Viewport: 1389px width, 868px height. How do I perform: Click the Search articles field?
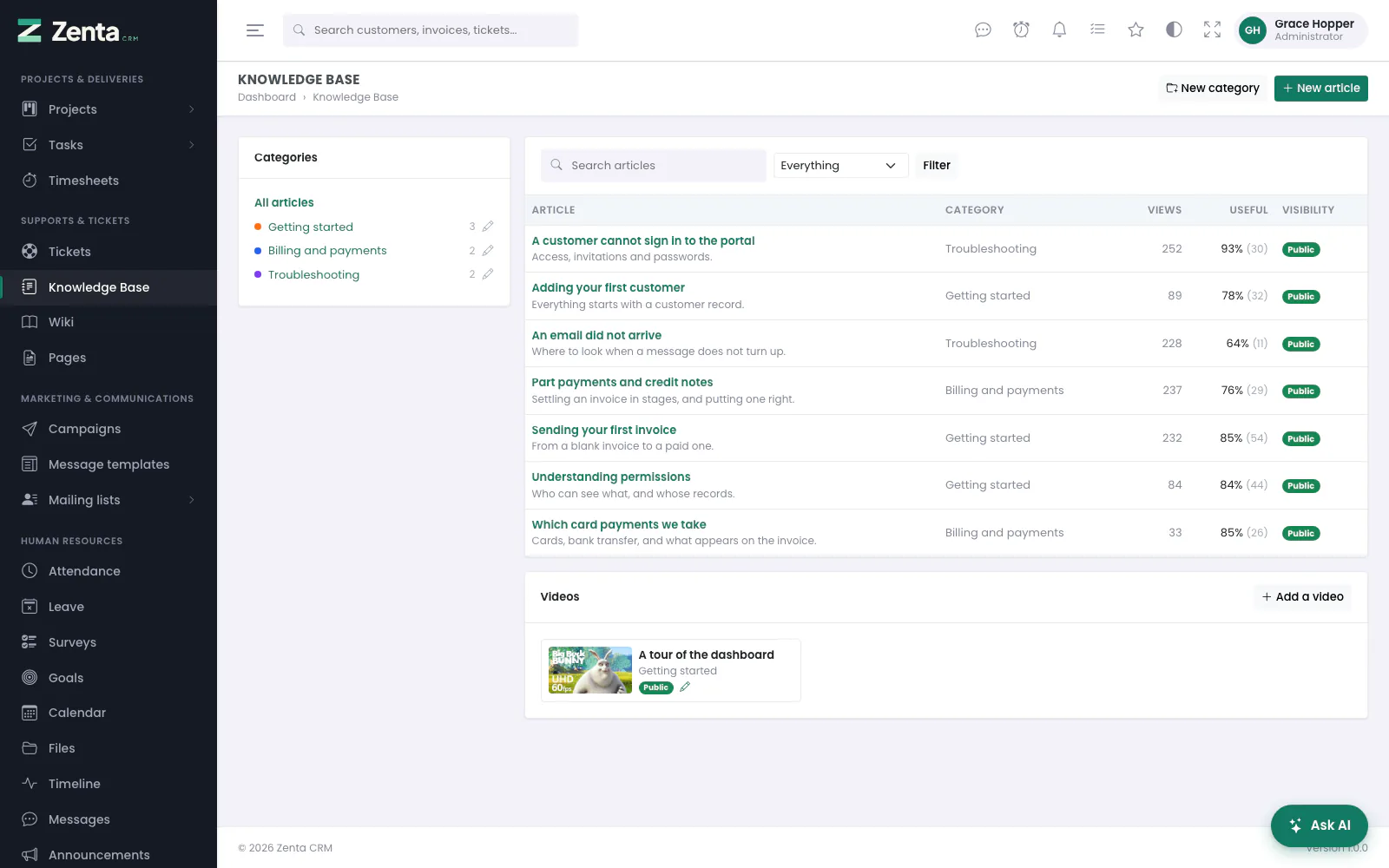pos(654,165)
